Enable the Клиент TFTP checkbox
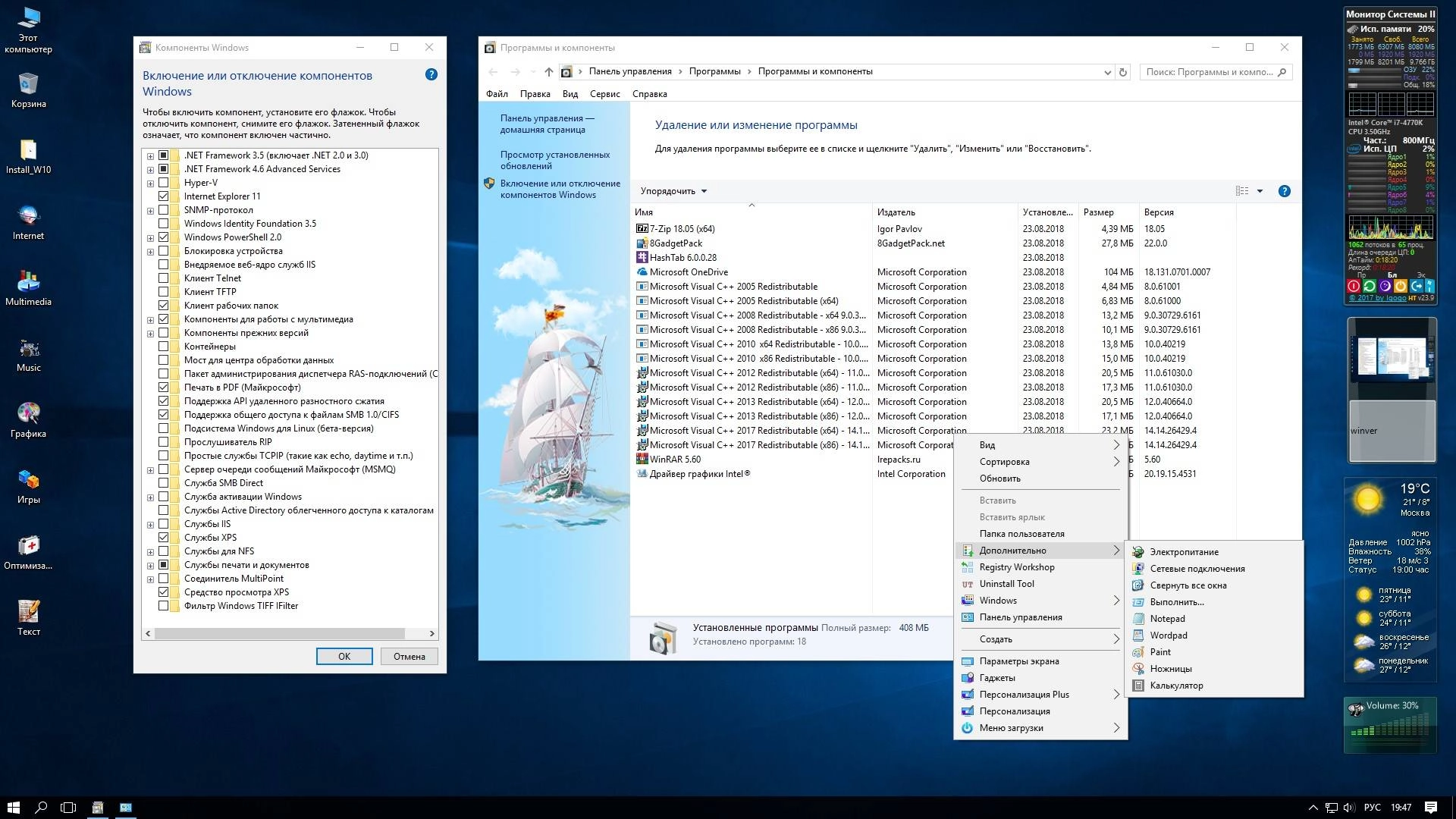 coord(163,292)
